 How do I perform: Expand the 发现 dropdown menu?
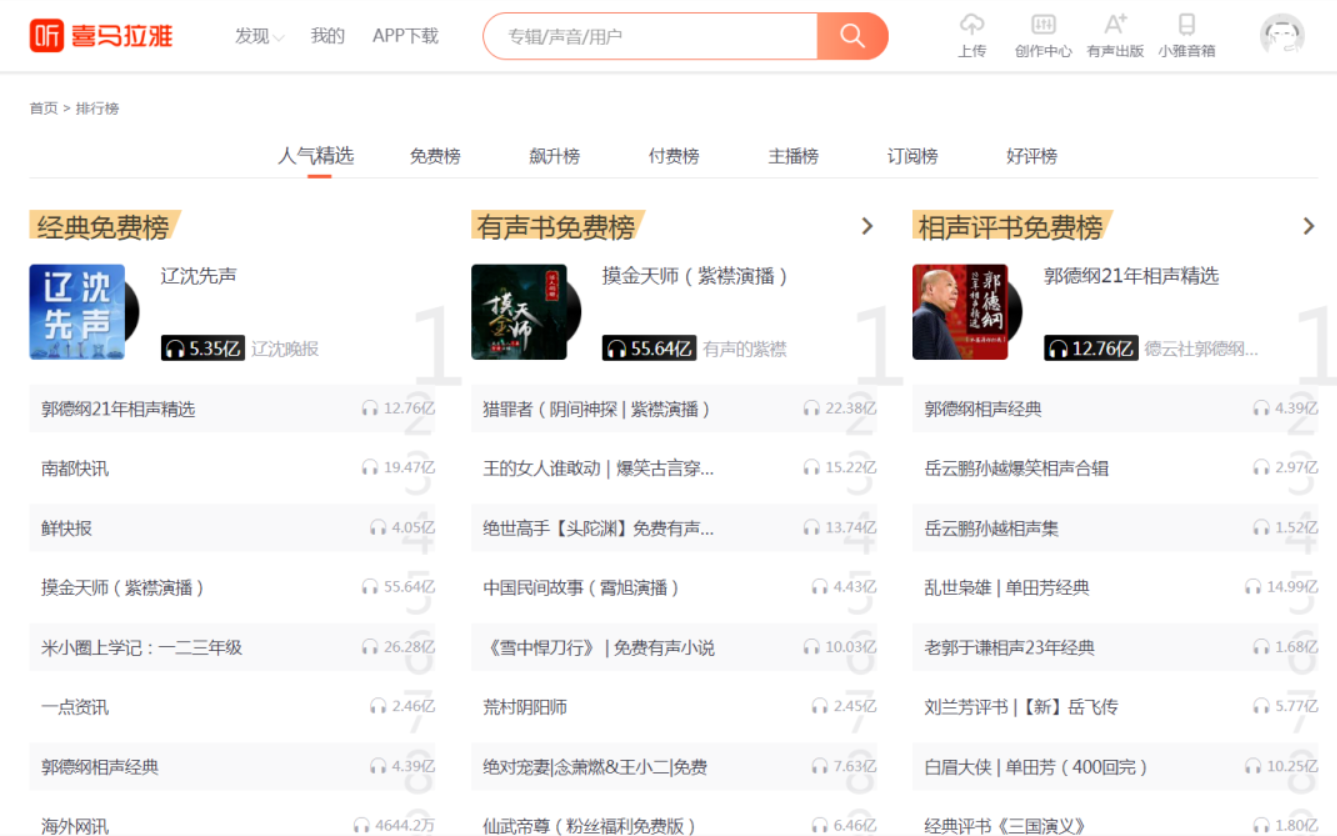pyautogui.click(x=259, y=36)
